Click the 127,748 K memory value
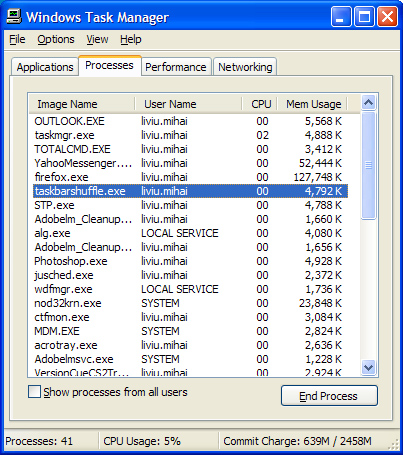403x455 pixels. 318,177
